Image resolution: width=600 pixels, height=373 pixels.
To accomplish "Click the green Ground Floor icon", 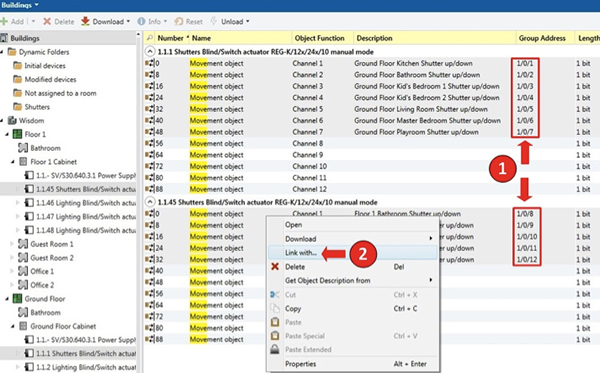I will pos(17,299).
